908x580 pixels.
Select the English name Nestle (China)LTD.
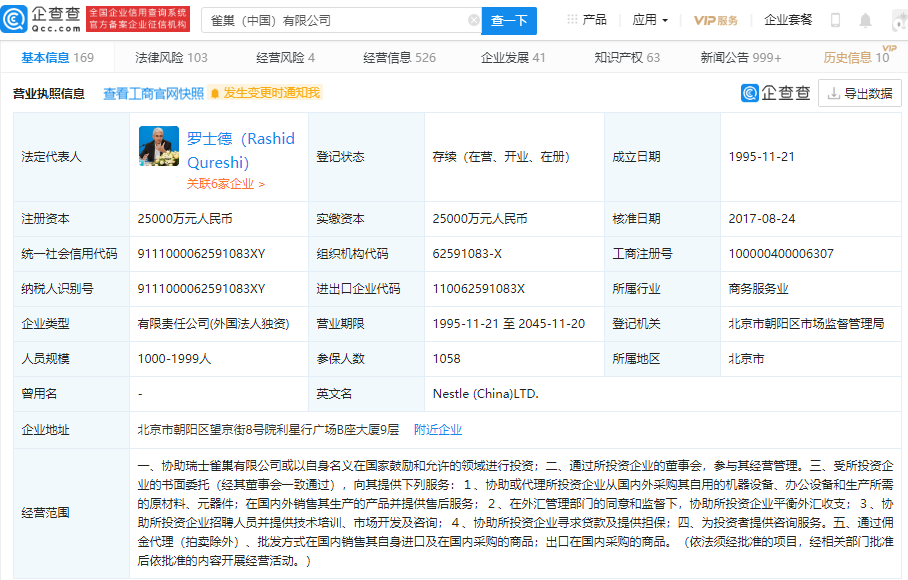(485, 394)
